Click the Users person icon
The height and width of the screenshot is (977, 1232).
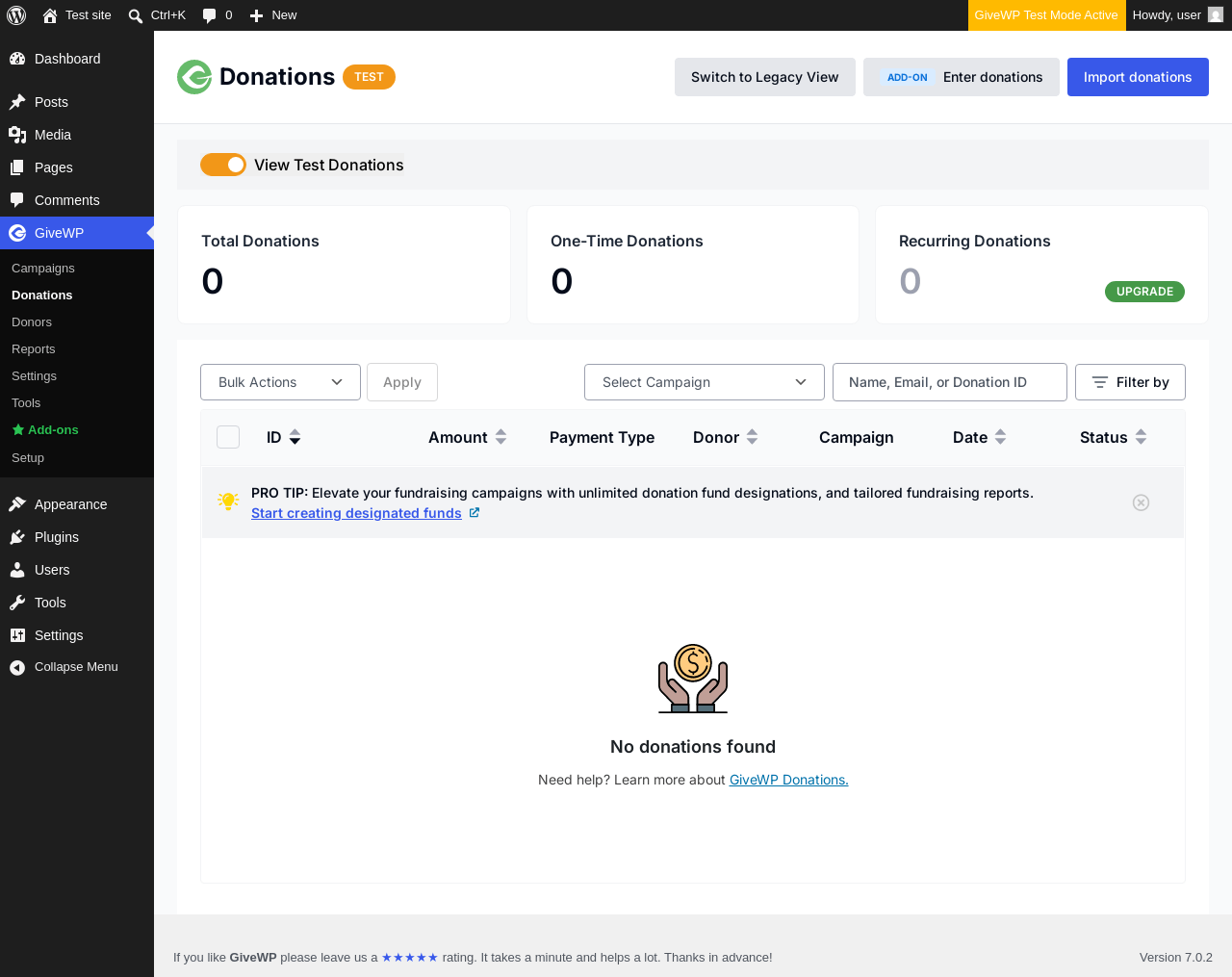[x=17, y=570]
